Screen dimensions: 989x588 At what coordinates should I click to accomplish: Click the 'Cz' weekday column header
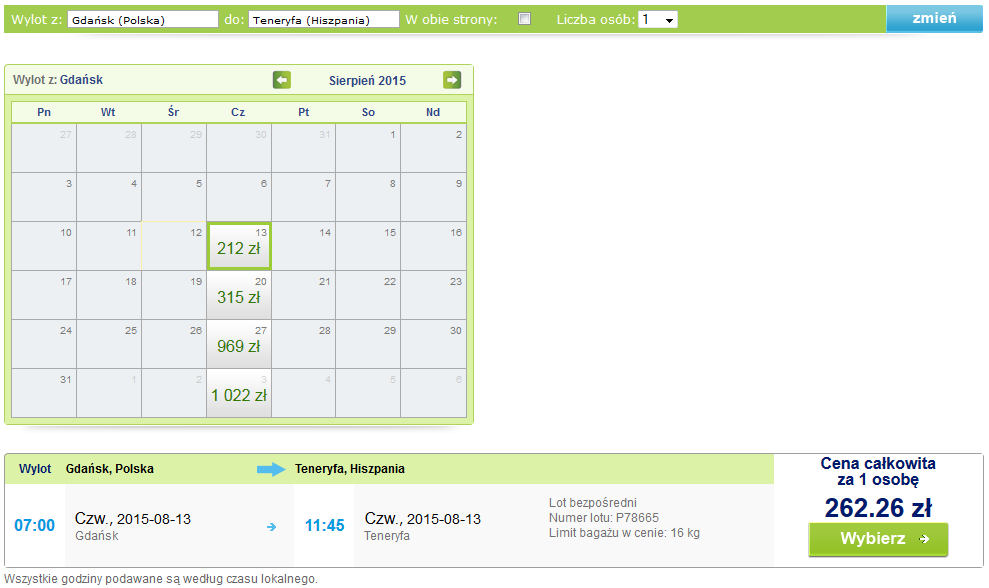[238, 112]
